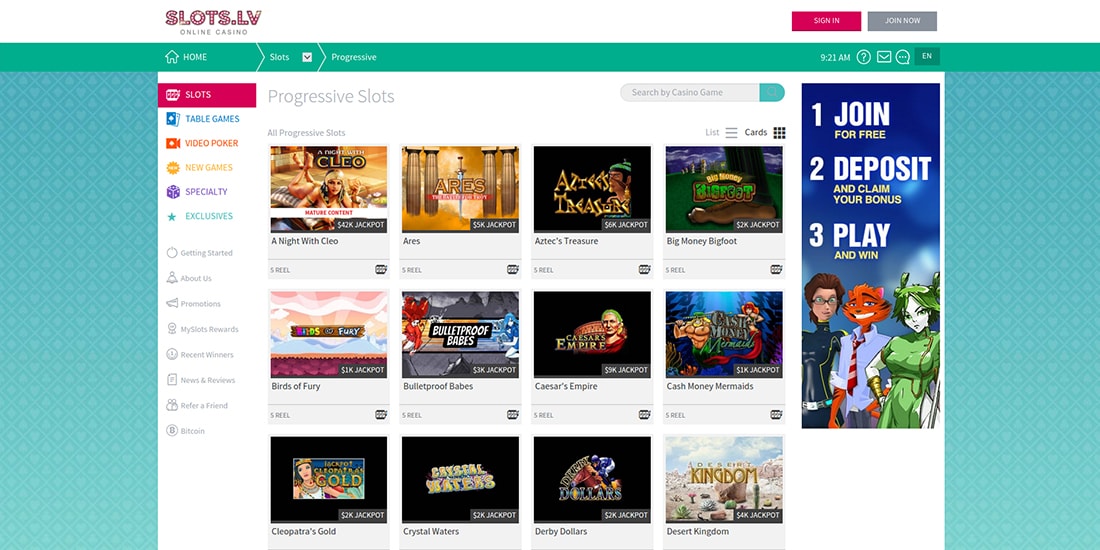Open the Derby Dollars game thumbnail
This screenshot has width=1100, height=550.
pos(592,480)
